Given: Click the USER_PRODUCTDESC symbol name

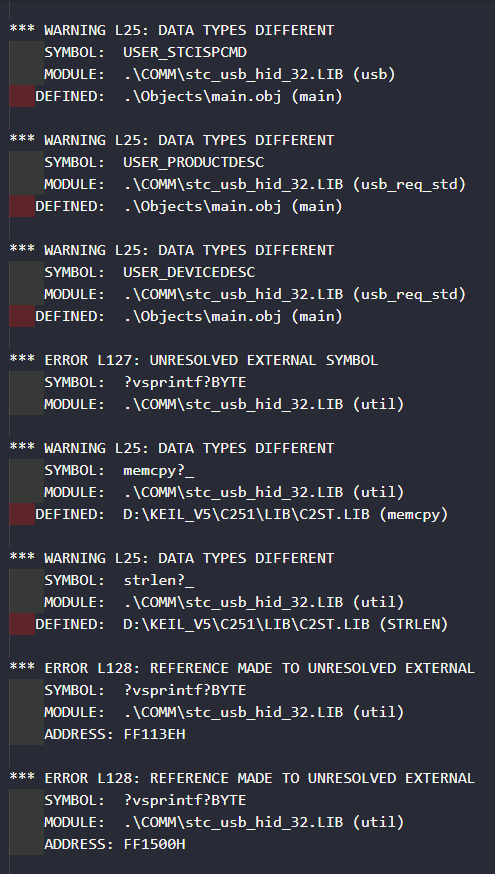Looking at the screenshot, I should (193, 162).
